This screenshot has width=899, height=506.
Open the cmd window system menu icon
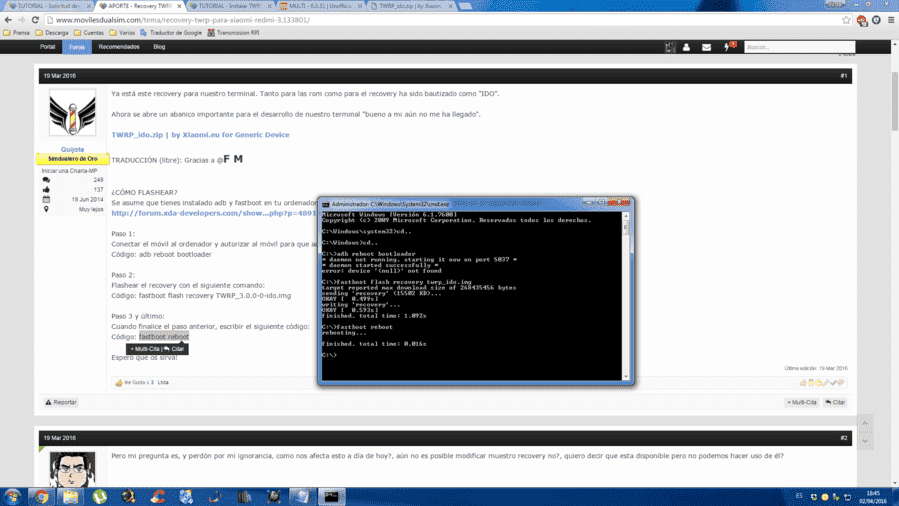[x=326, y=204]
